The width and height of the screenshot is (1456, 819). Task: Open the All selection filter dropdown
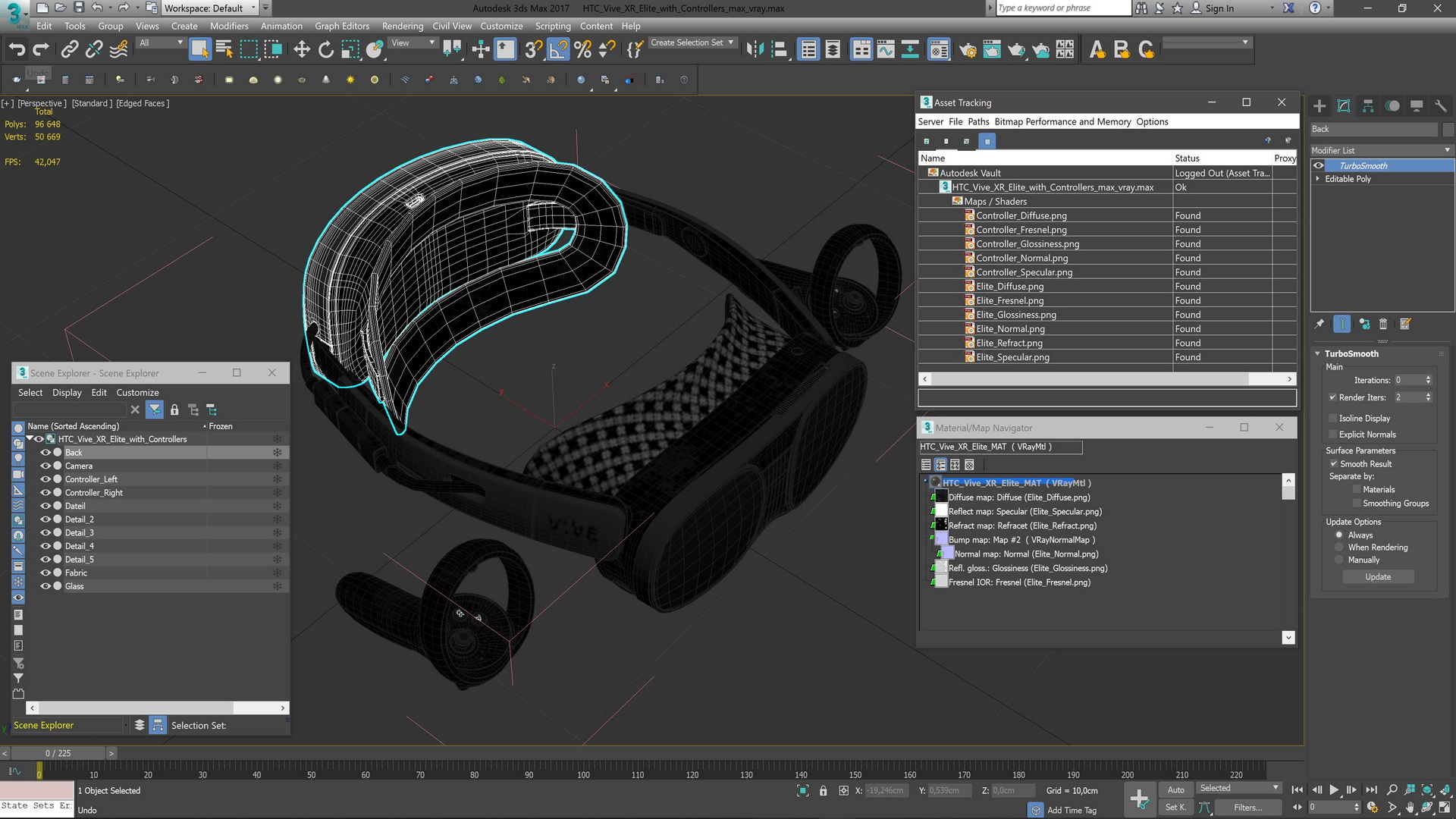click(161, 43)
